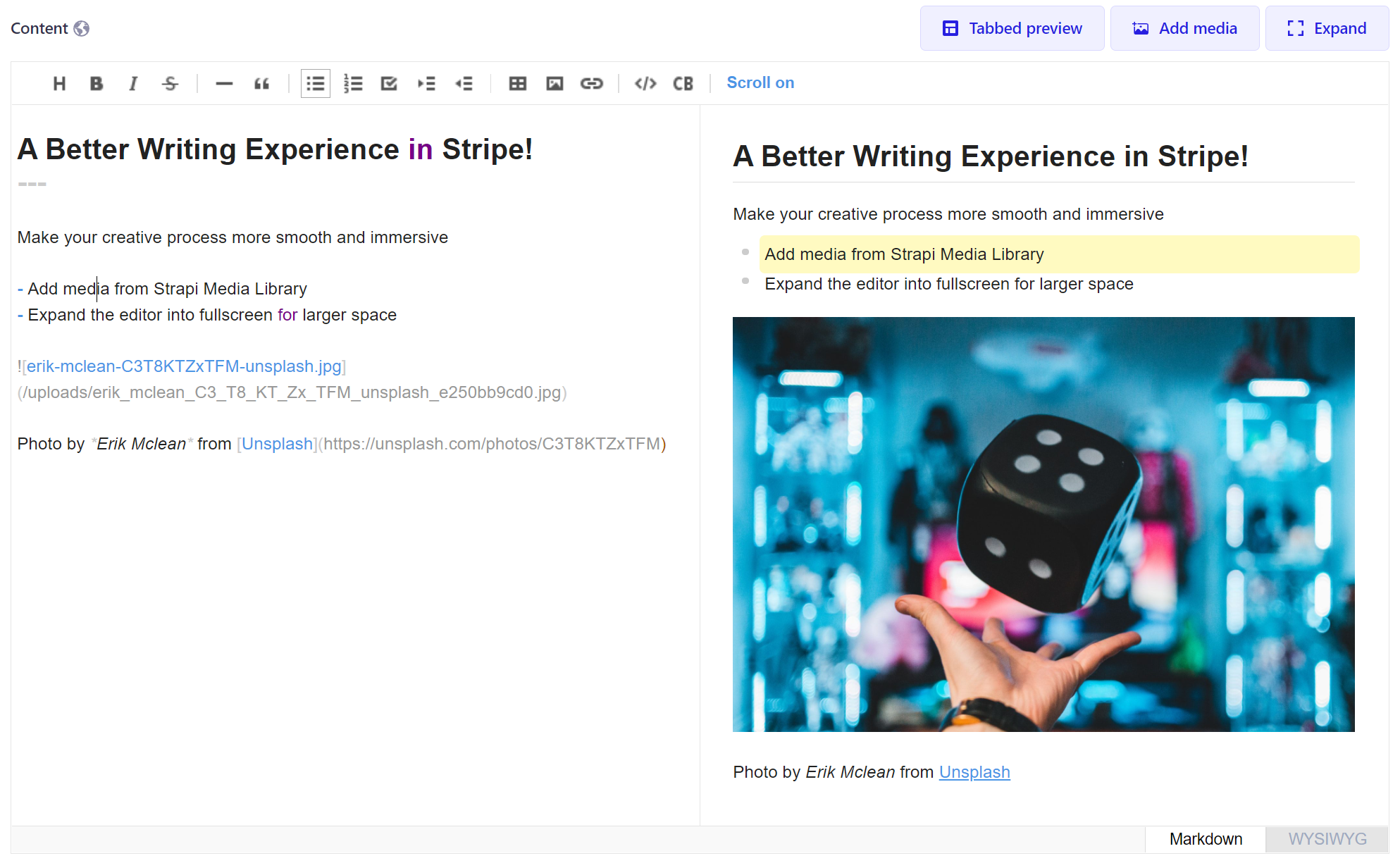Apply italic formatting
Viewport: 1400px width, 863px height.
point(133,84)
